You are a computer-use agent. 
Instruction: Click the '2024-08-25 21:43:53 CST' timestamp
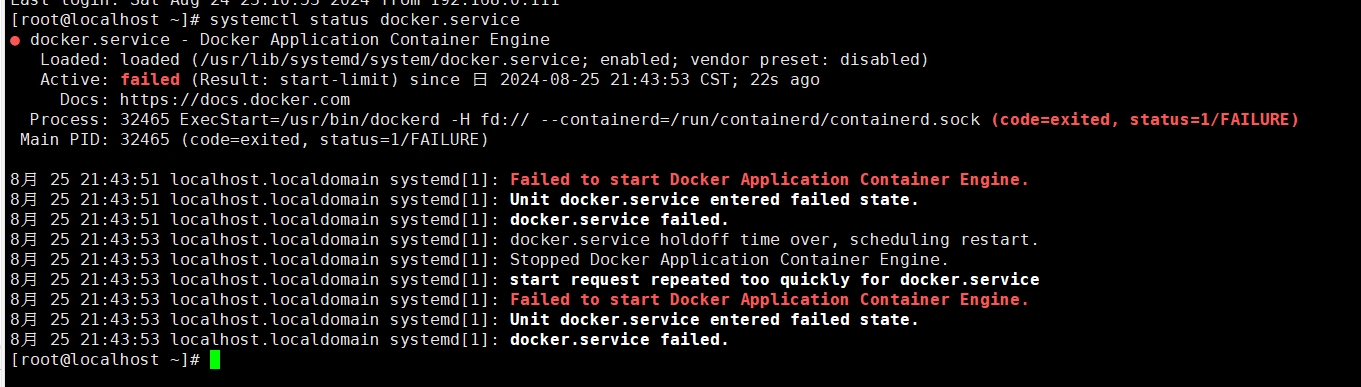pos(615,80)
